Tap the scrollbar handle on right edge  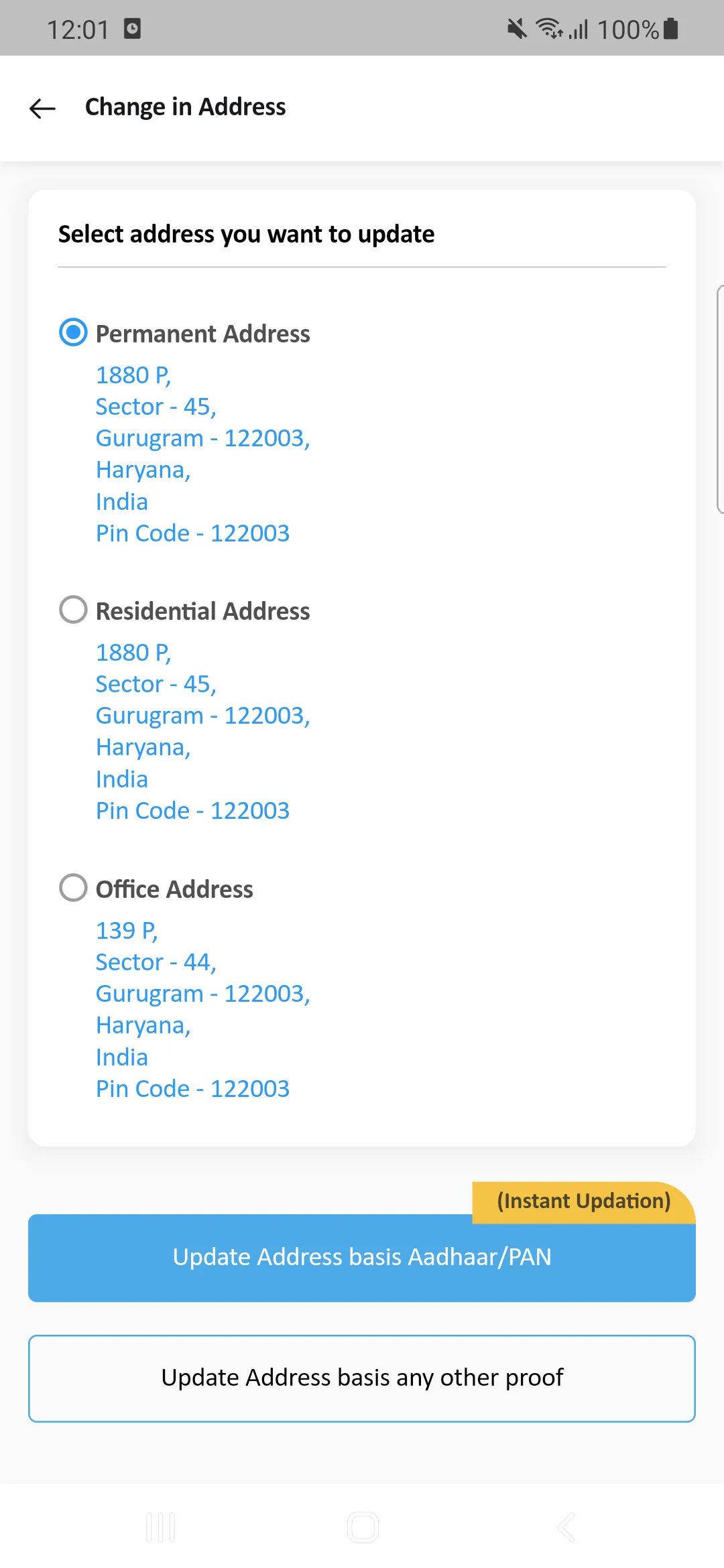[720, 399]
